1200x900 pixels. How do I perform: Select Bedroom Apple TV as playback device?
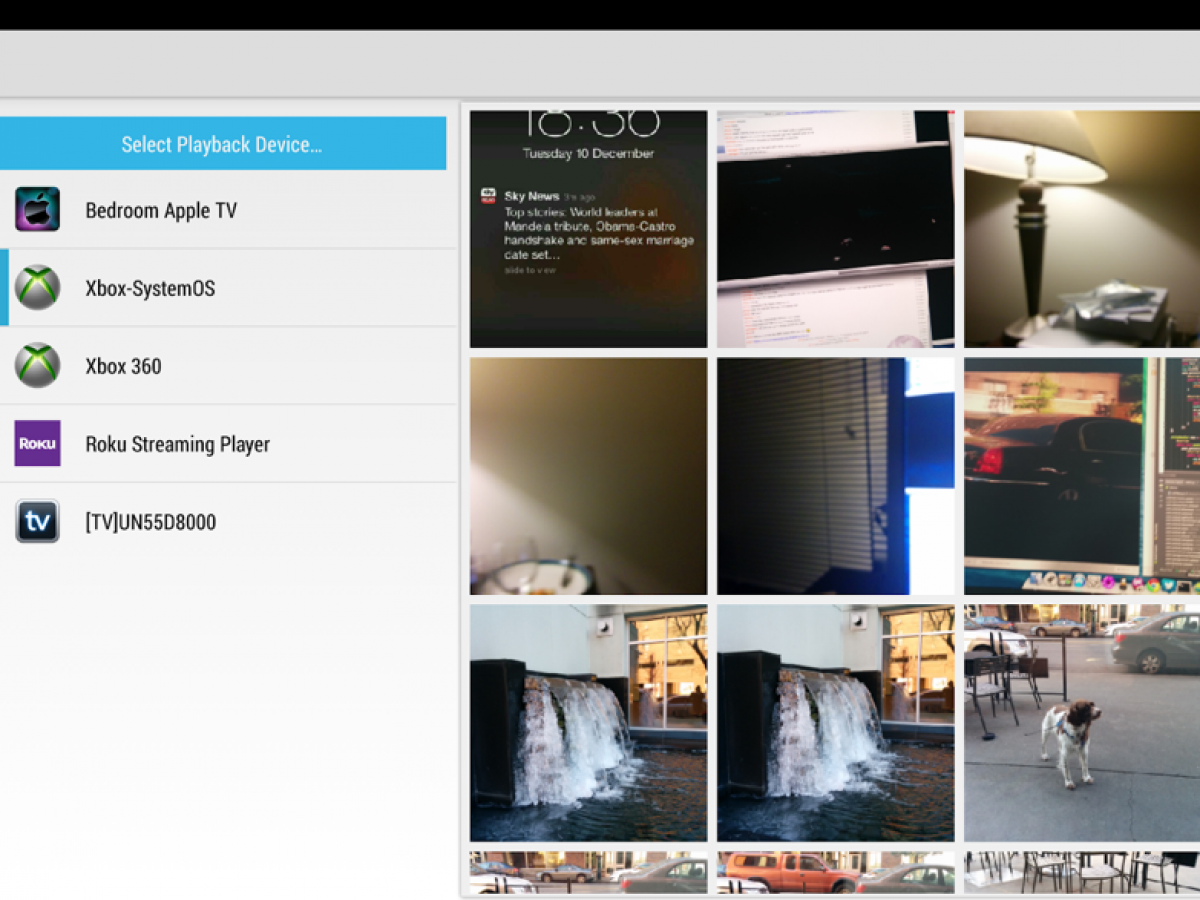[161, 211]
